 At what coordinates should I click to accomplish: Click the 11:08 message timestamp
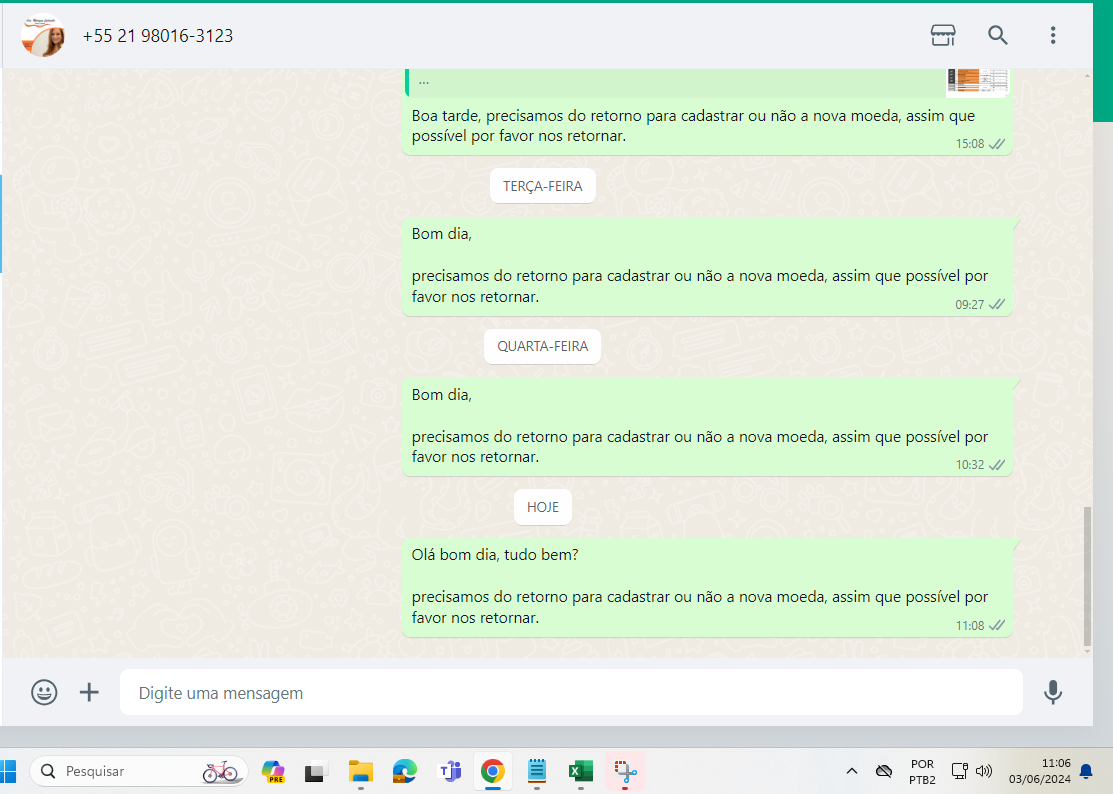pos(970,625)
